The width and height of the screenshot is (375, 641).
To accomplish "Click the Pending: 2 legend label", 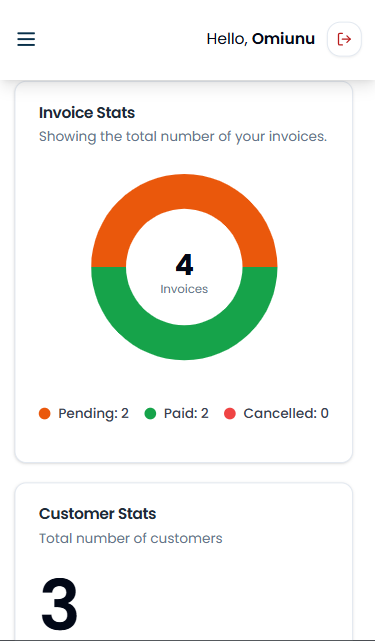I will point(93,414).
